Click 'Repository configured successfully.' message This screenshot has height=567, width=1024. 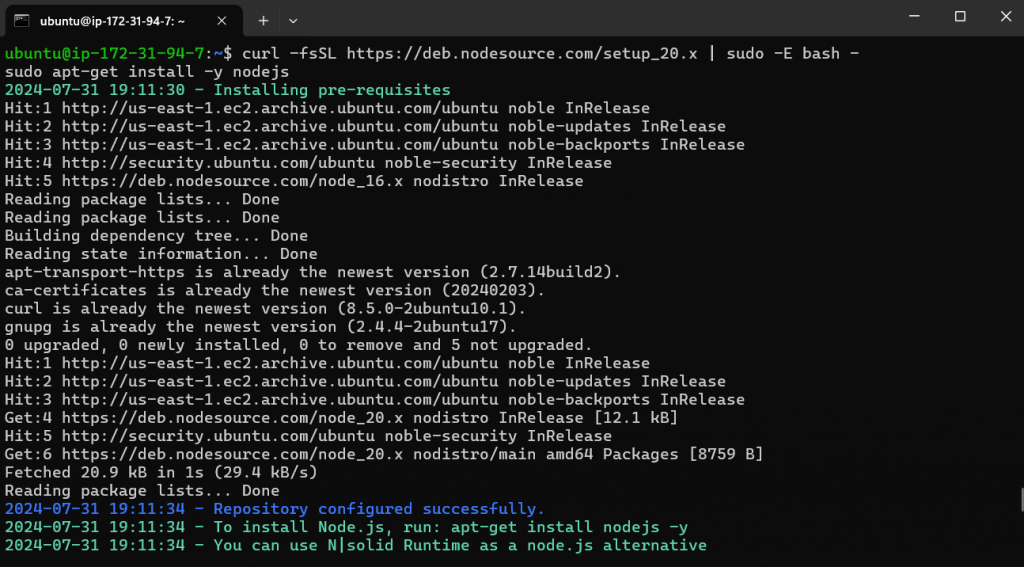click(x=275, y=509)
